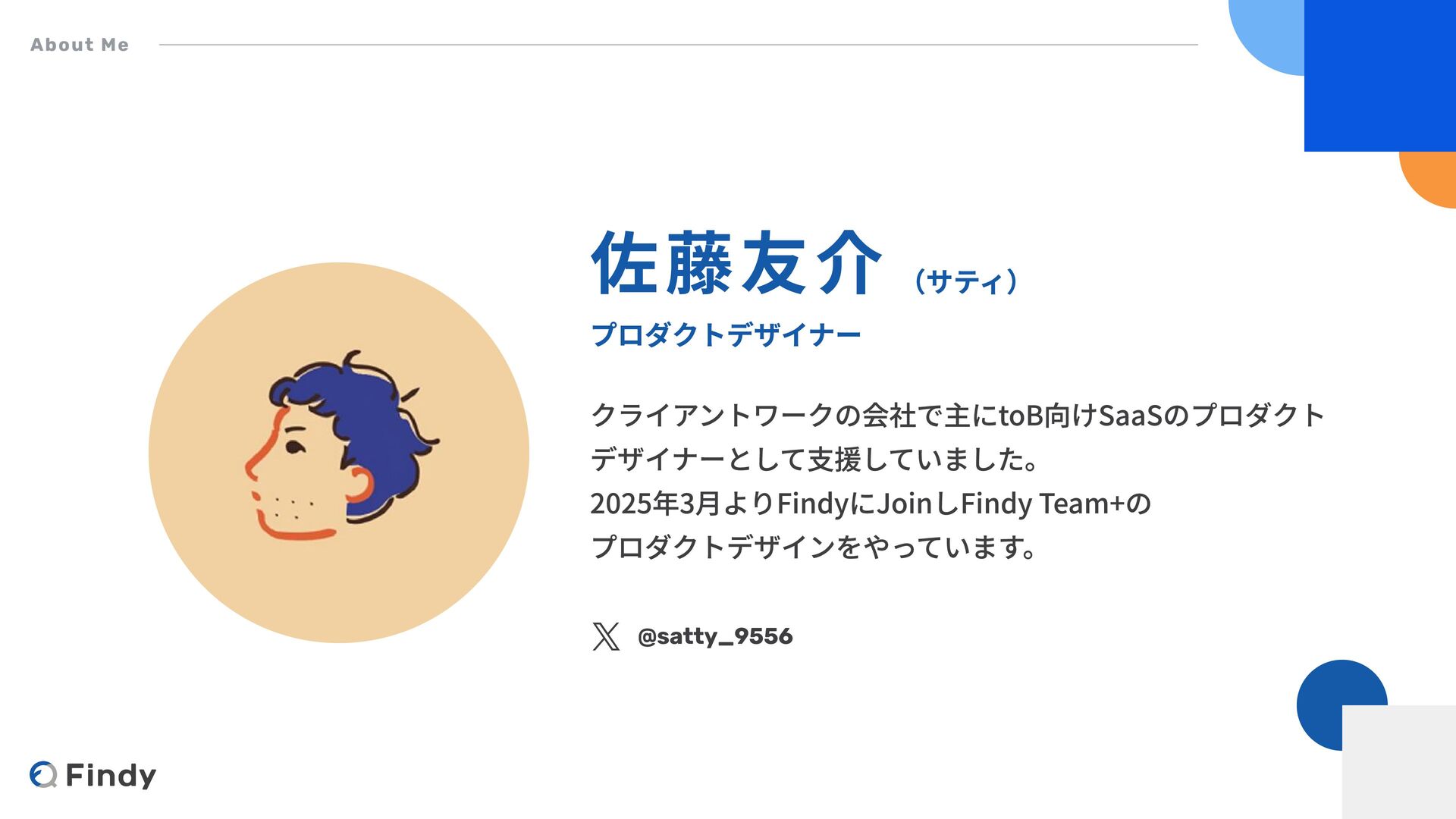Image resolution: width=1456 pixels, height=819 pixels.
Task: Select the About Me header label
Action: click(80, 45)
